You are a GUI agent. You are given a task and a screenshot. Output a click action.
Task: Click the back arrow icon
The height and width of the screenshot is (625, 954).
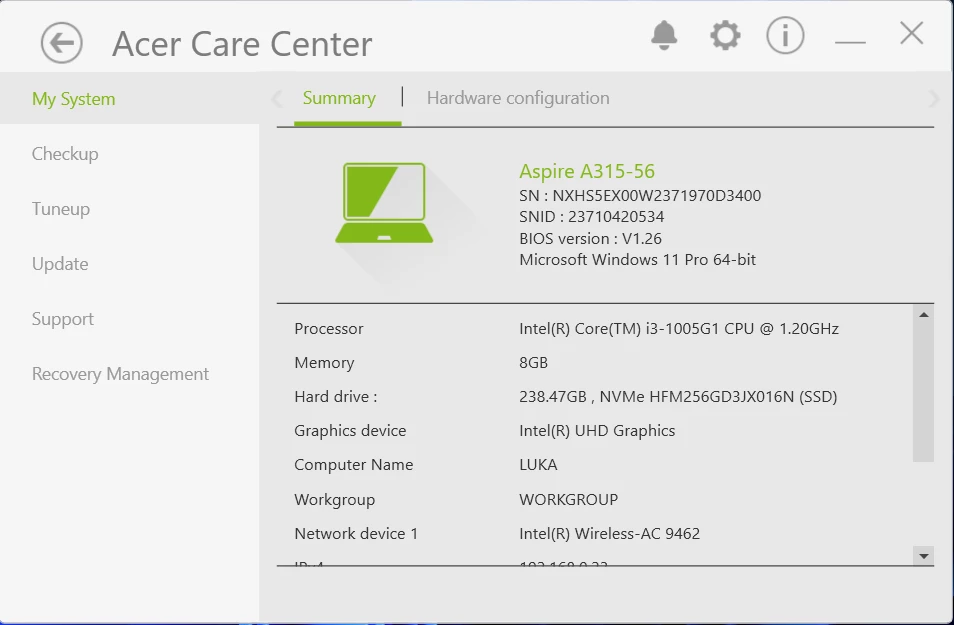pos(61,43)
